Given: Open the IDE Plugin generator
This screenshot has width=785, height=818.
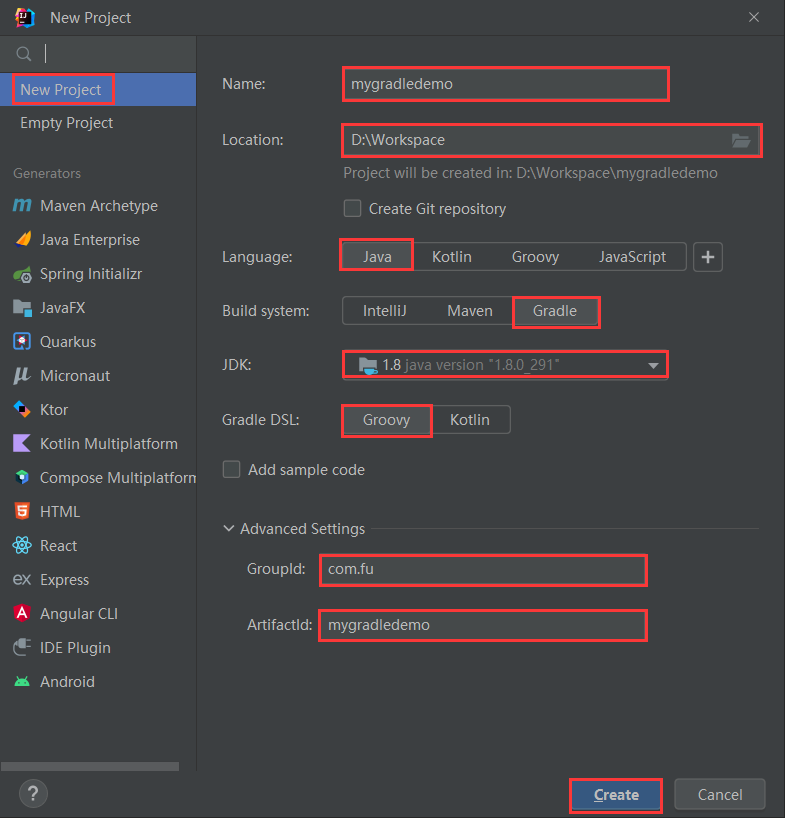Looking at the screenshot, I should [98, 647].
